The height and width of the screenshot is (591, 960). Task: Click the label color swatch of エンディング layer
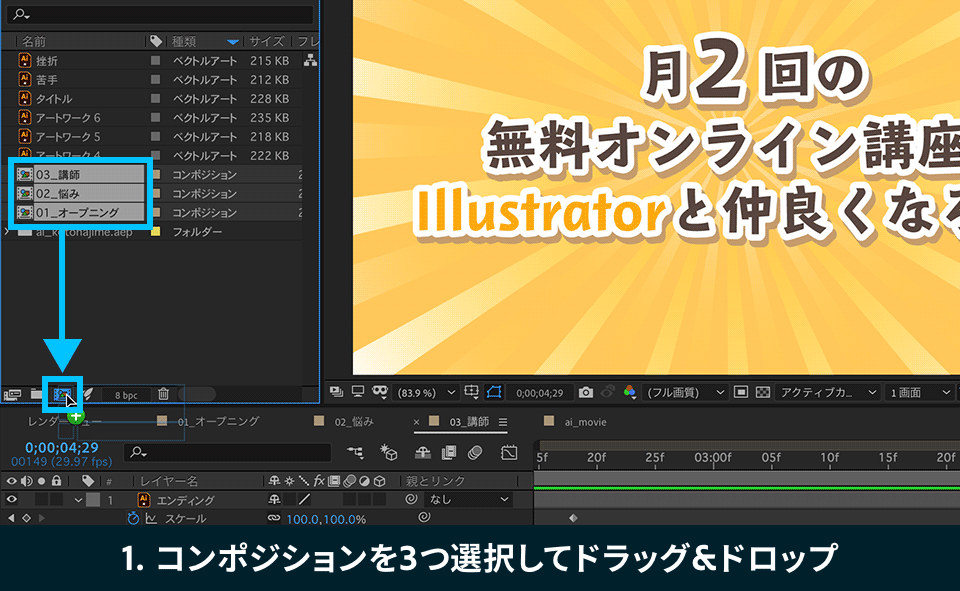point(93,500)
